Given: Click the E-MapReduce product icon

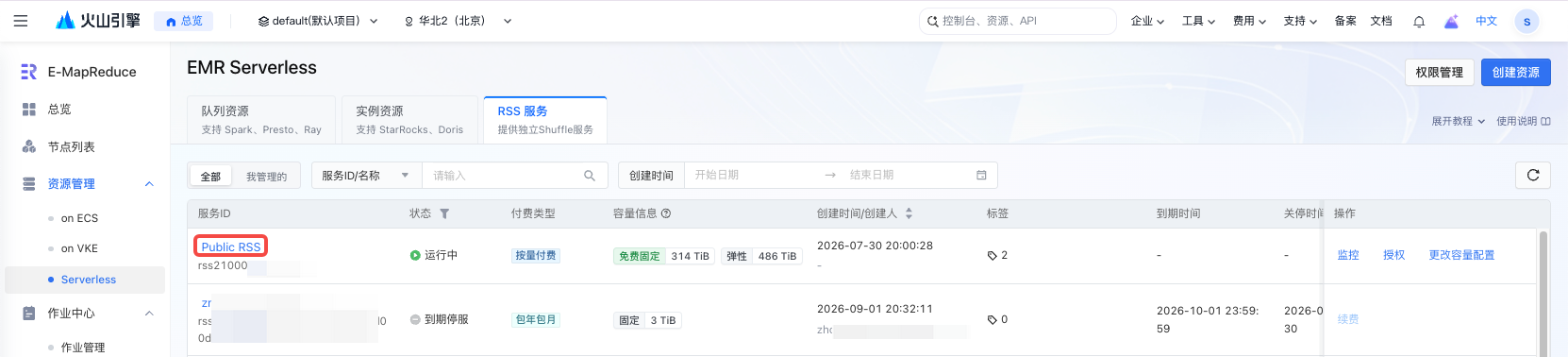Looking at the screenshot, I should pyautogui.click(x=29, y=72).
